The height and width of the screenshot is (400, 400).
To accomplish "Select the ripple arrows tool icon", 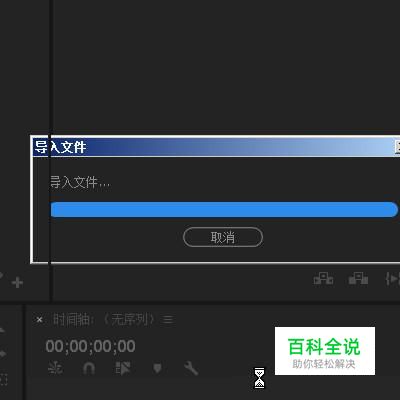I will 2,353.
